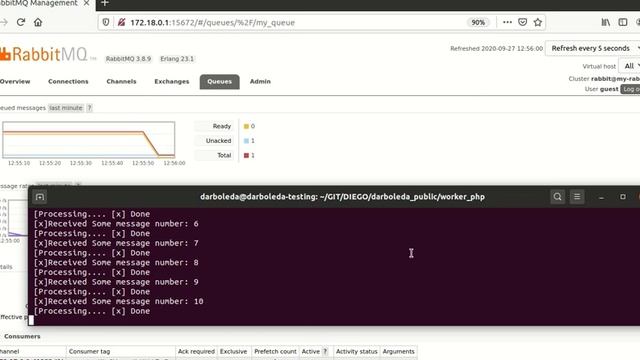Click the RabbitMQ 3.8.9 version label
This screenshot has height=360, width=640.
pyautogui.click(x=128, y=59)
